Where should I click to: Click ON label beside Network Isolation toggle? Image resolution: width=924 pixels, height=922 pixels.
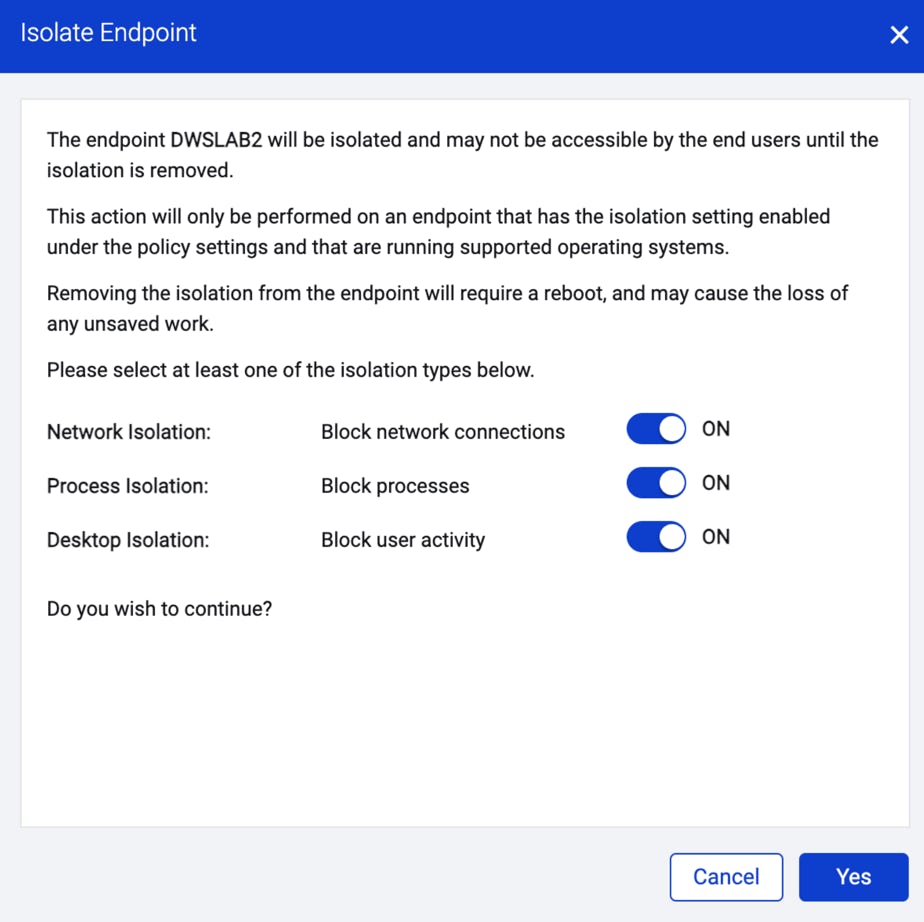716,429
